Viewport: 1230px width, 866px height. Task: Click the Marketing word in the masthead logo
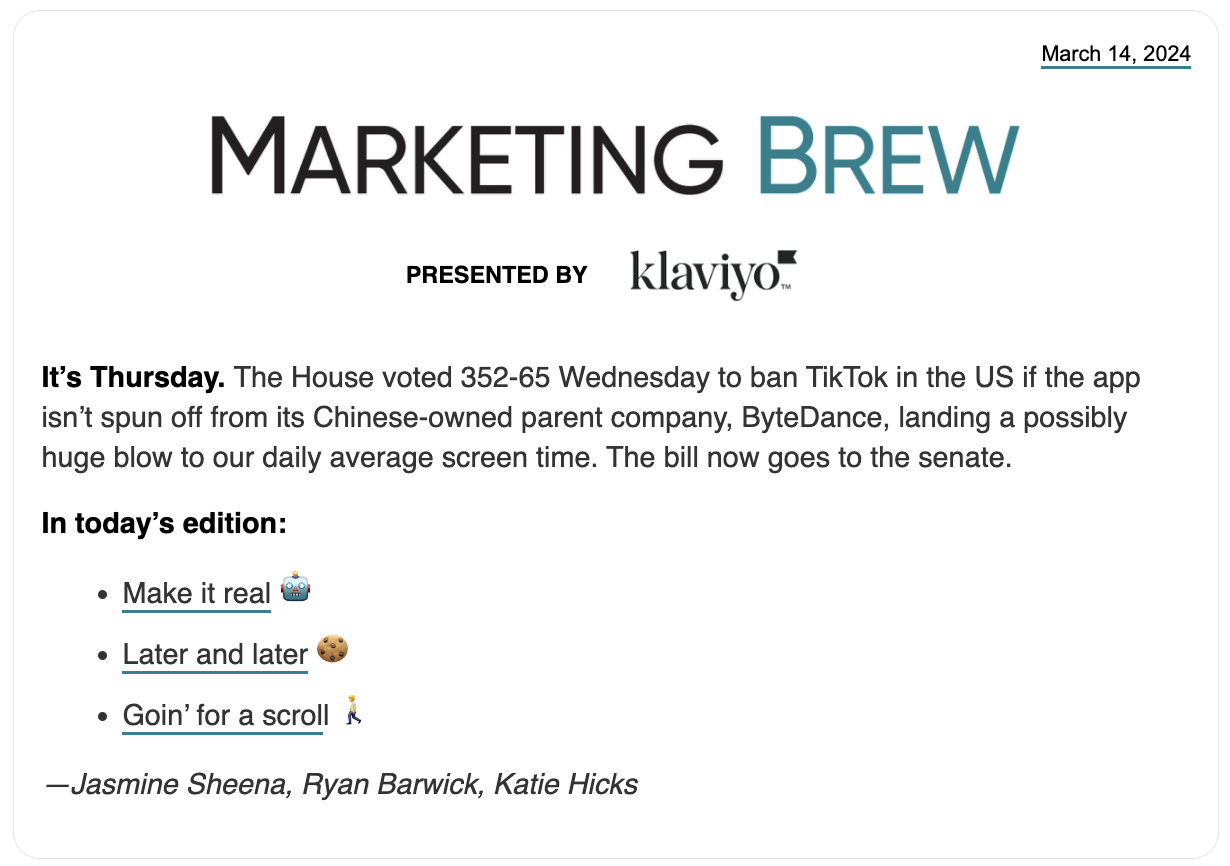coord(466,157)
